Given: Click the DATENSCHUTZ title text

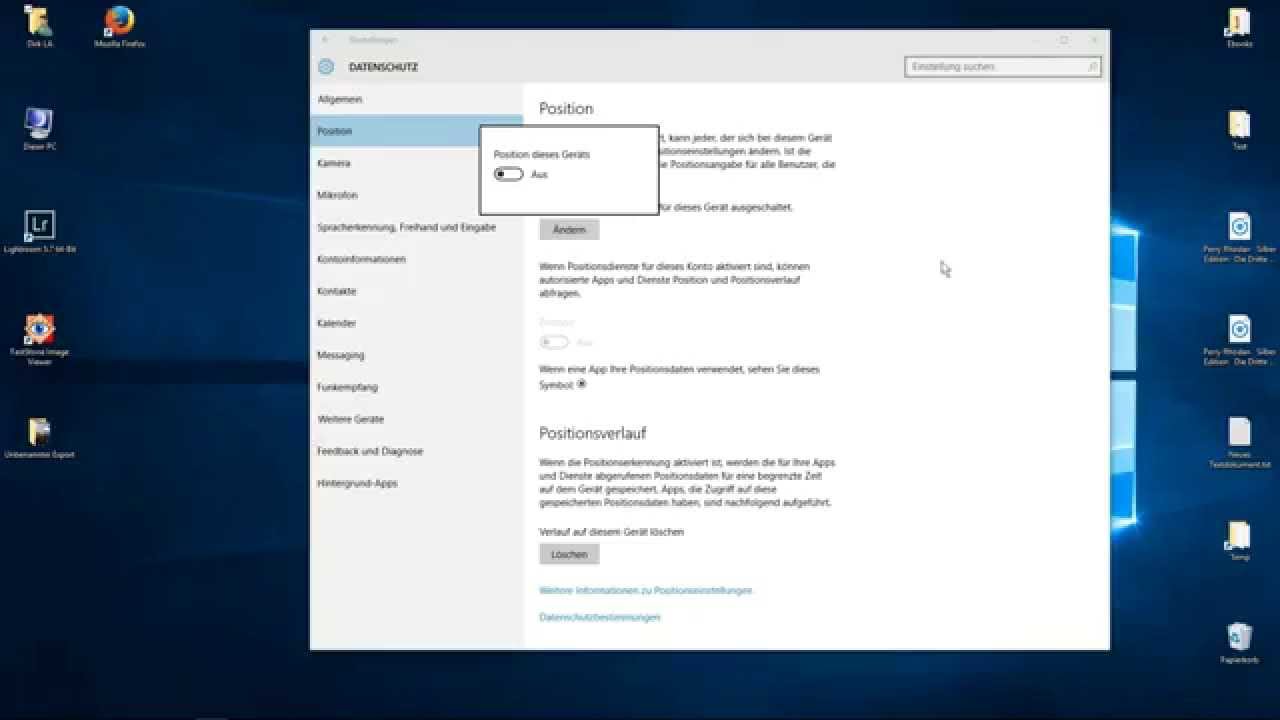Looking at the screenshot, I should [383, 67].
